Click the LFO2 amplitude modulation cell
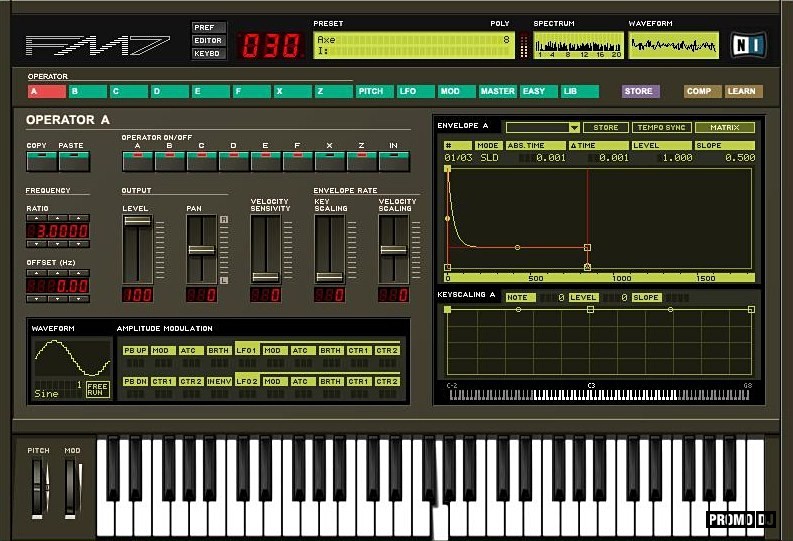The image size is (793, 541). coord(247,381)
